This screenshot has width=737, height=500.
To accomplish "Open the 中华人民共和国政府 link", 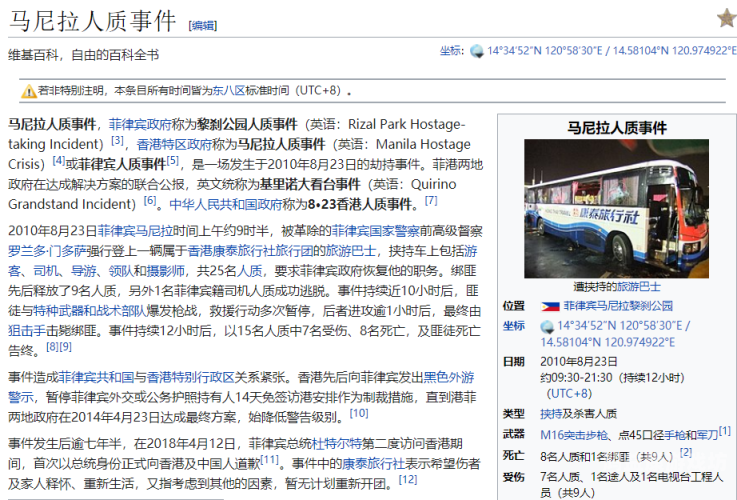I will (226, 204).
